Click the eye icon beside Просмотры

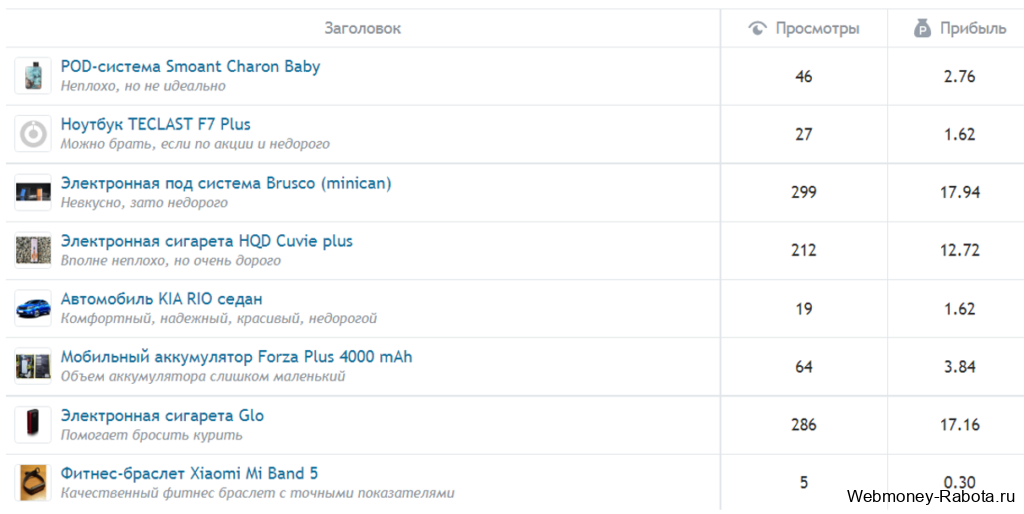757,28
